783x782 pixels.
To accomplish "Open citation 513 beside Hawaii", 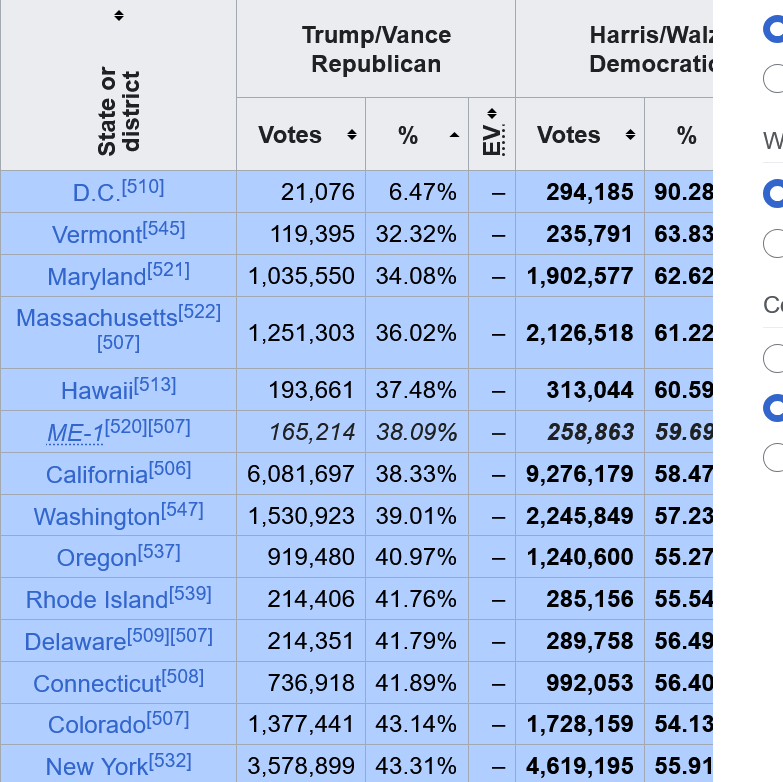I will 155,385.
